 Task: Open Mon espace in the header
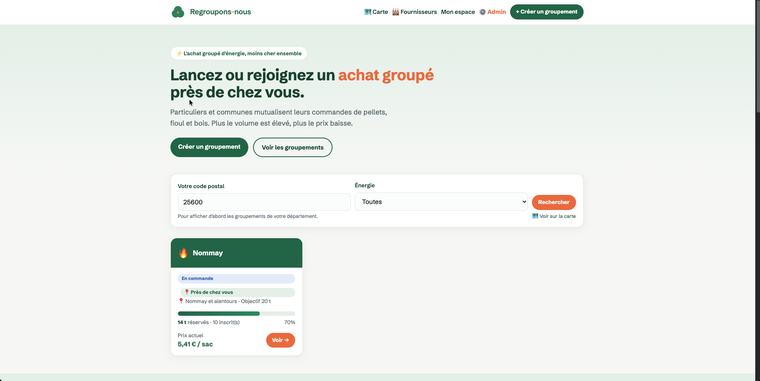pyautogui.click(x=458, y=12)
